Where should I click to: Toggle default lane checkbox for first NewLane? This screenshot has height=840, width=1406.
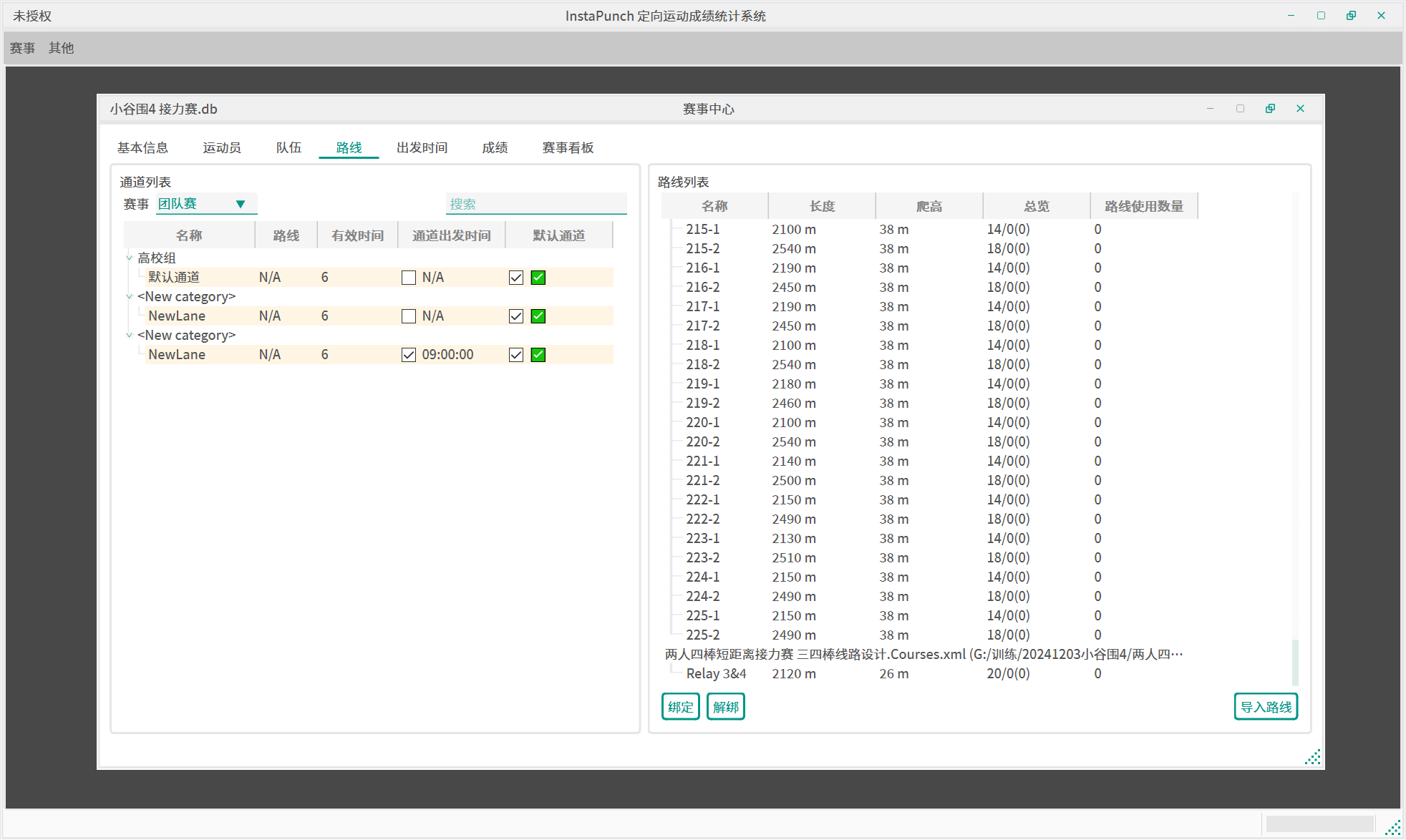click(x=516, y=316)
